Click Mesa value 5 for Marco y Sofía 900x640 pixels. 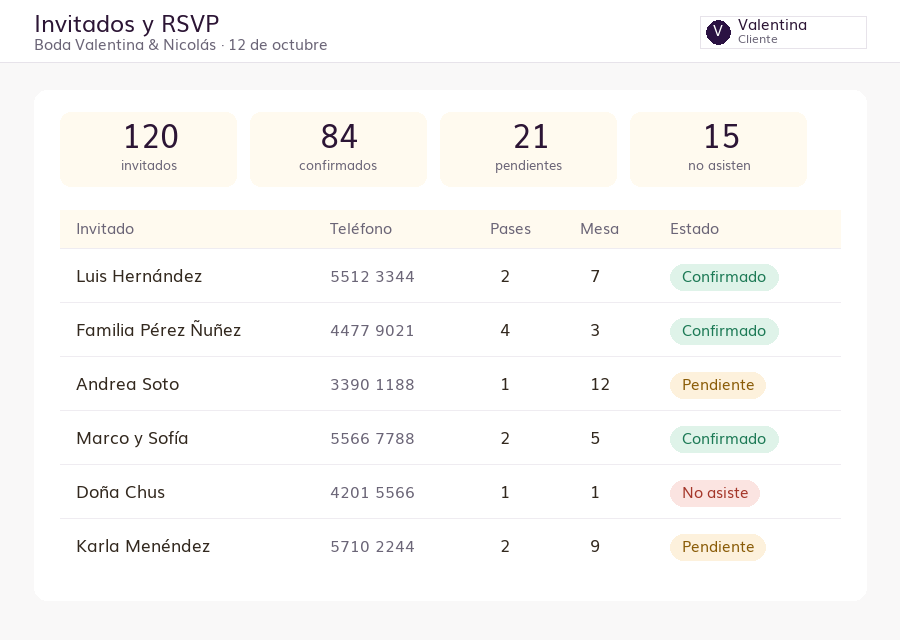[x=595, y=439]
